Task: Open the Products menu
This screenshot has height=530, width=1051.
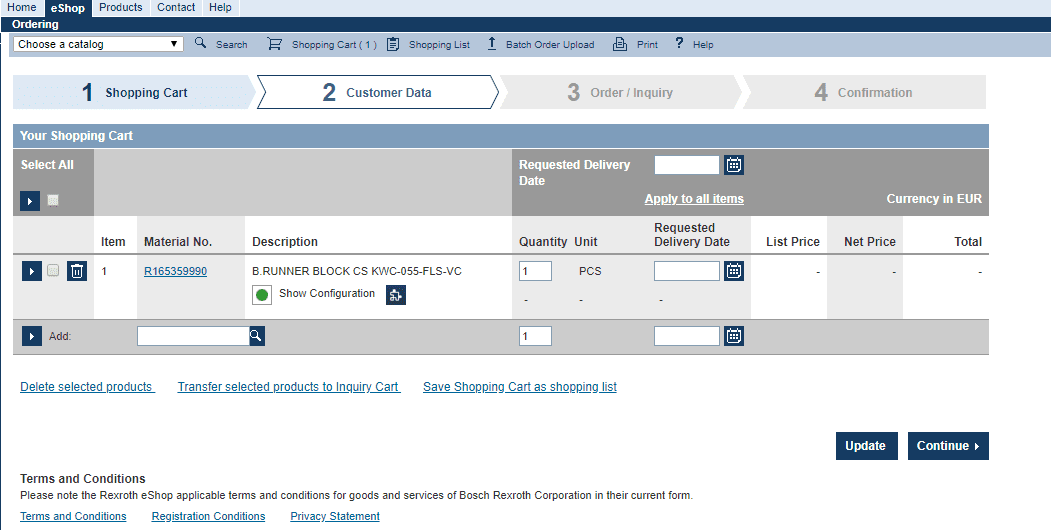Action: [x=120, y=7]
